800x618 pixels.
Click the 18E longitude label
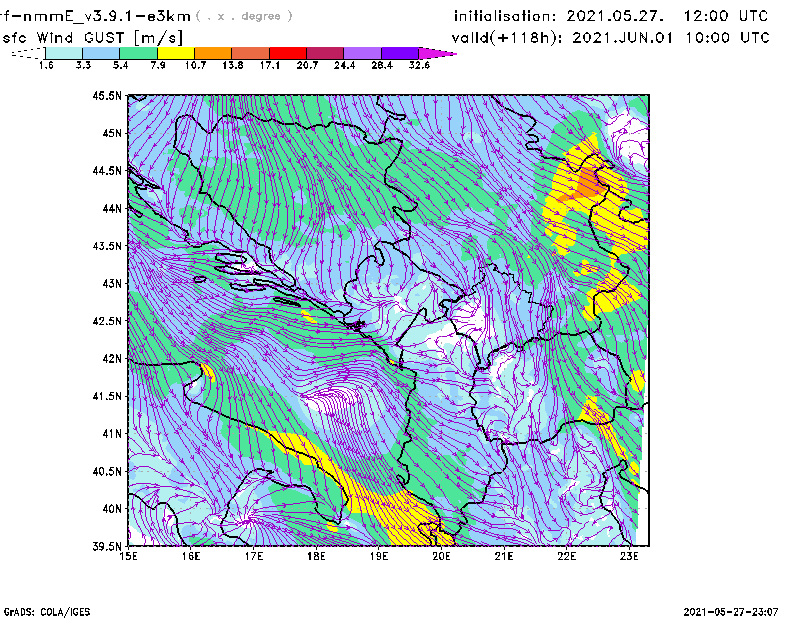(316, 556)
